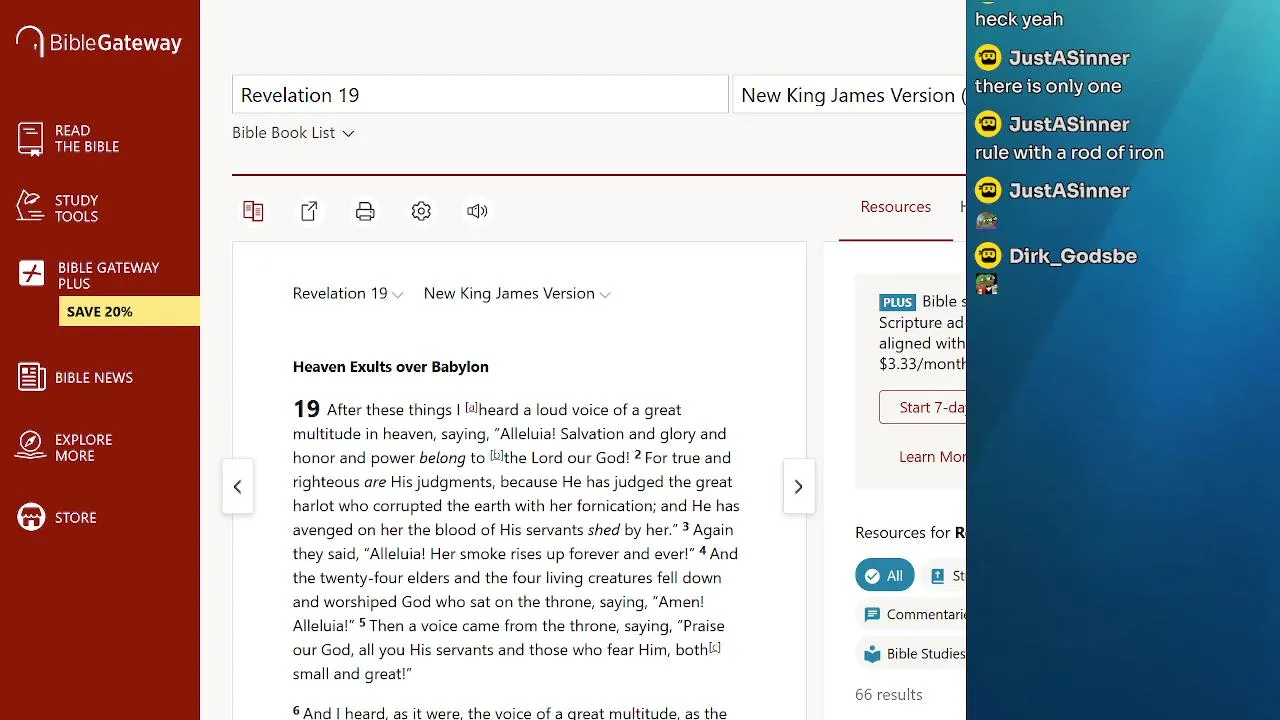The image size is (1280, 720).
Task: Open Bible Gateway Plus menu item
Action: pyautogui.click(x=108, y=275)
